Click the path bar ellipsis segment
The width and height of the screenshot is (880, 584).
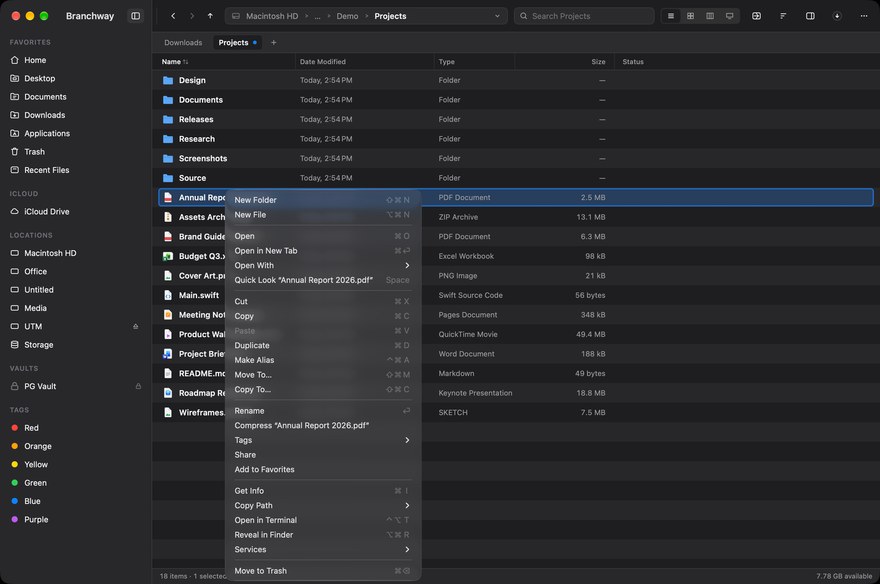click(x=317, y=16)
